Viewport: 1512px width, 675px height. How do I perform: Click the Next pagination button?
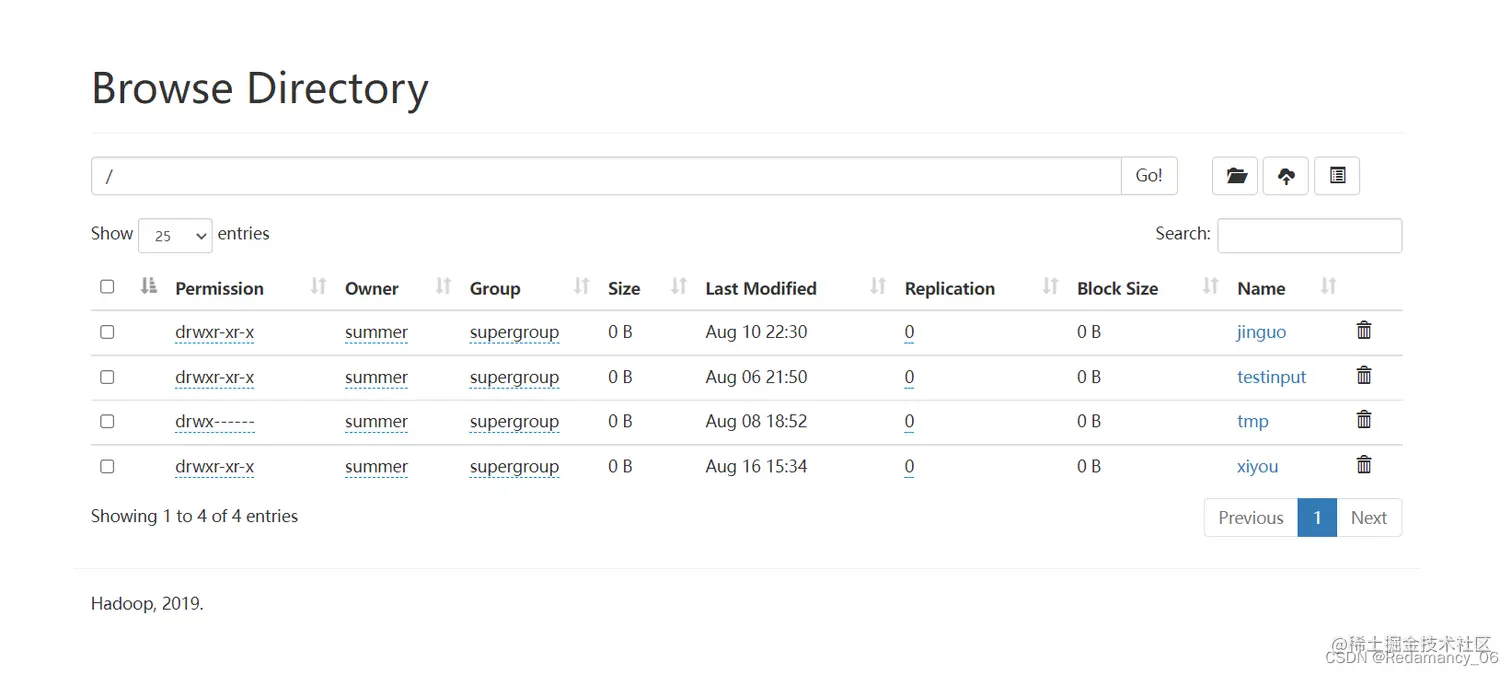1369,517
